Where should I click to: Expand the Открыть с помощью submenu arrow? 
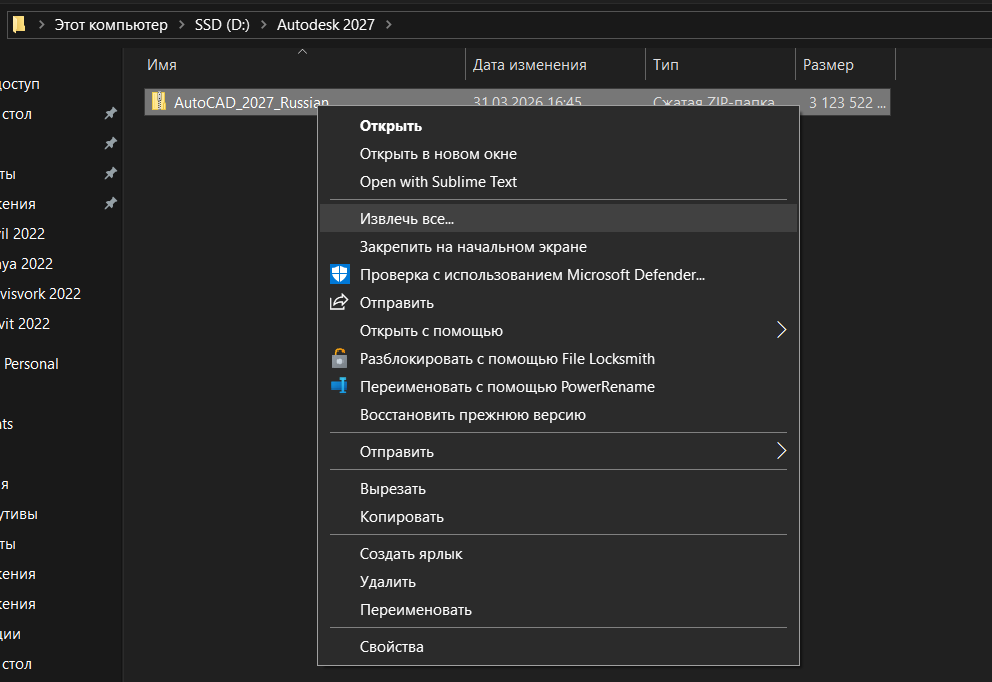pos(781,330)
